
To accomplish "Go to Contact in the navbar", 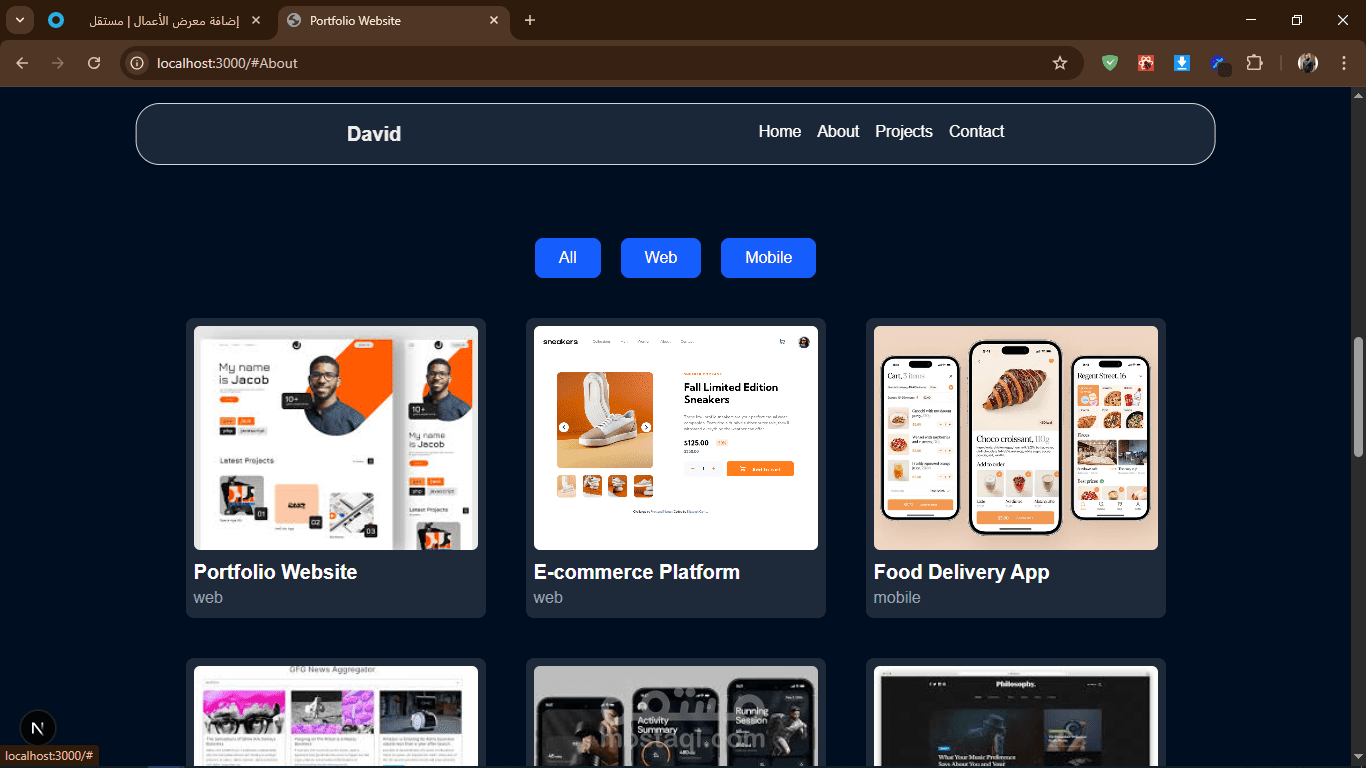I will tap(977, 132).
